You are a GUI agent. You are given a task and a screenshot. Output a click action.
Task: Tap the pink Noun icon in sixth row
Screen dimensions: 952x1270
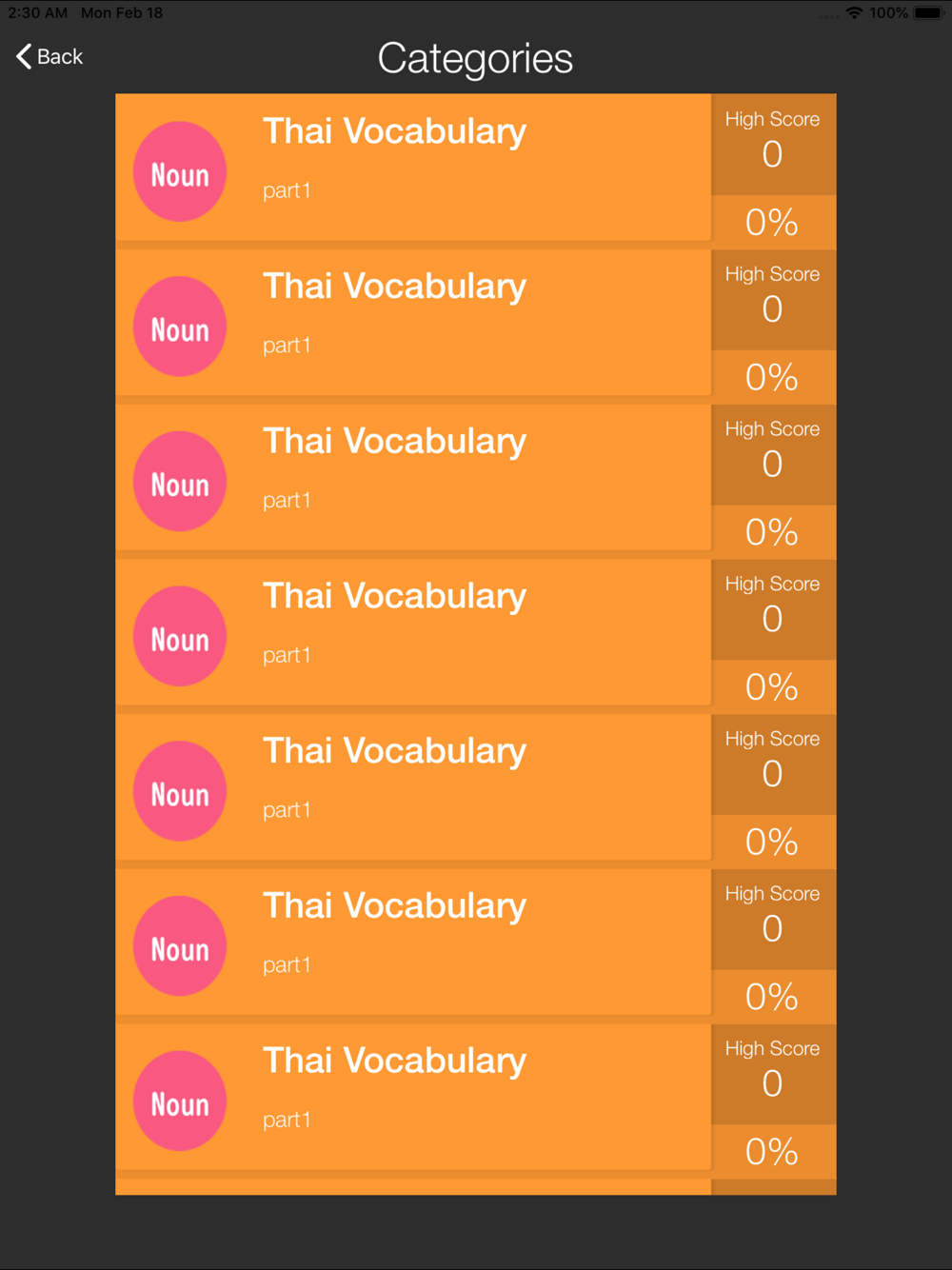[180, 946]
